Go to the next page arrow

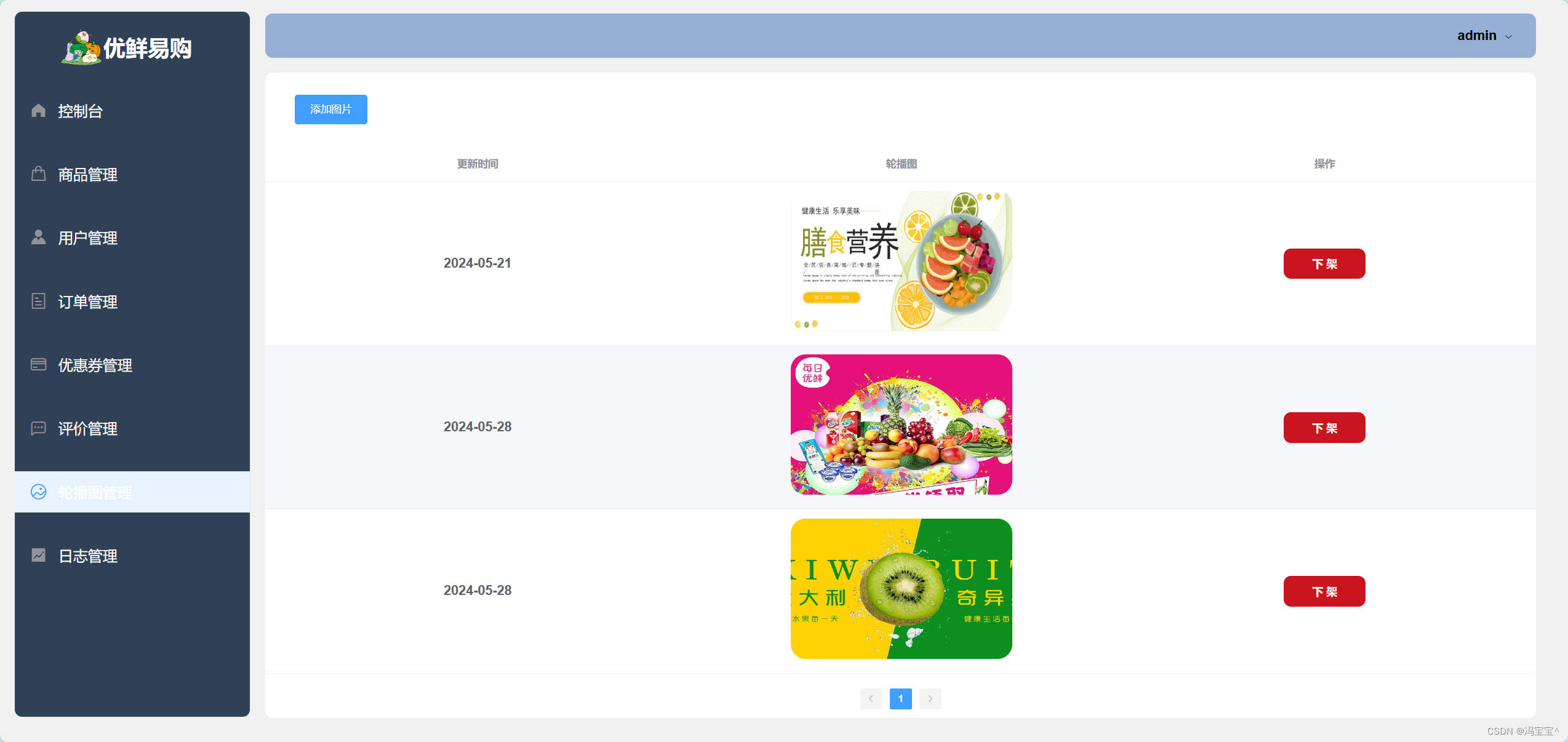[930, 698]
